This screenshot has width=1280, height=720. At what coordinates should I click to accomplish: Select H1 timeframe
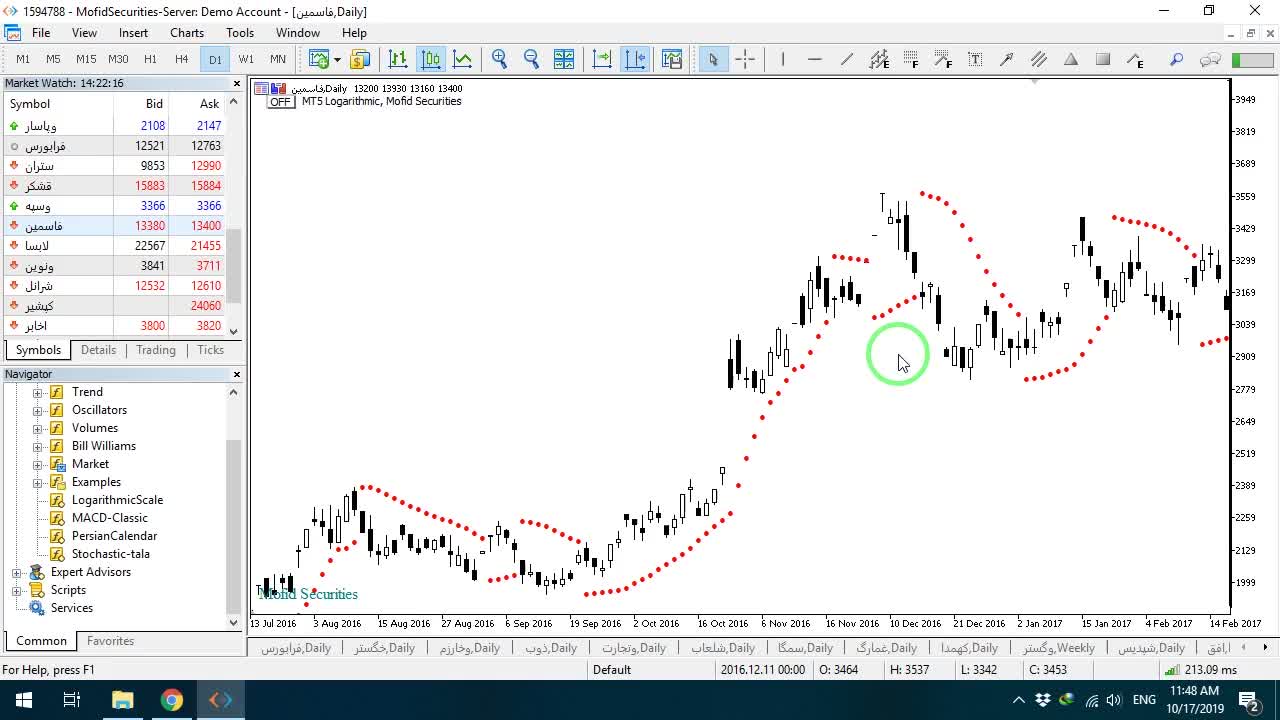coord(150,59)
